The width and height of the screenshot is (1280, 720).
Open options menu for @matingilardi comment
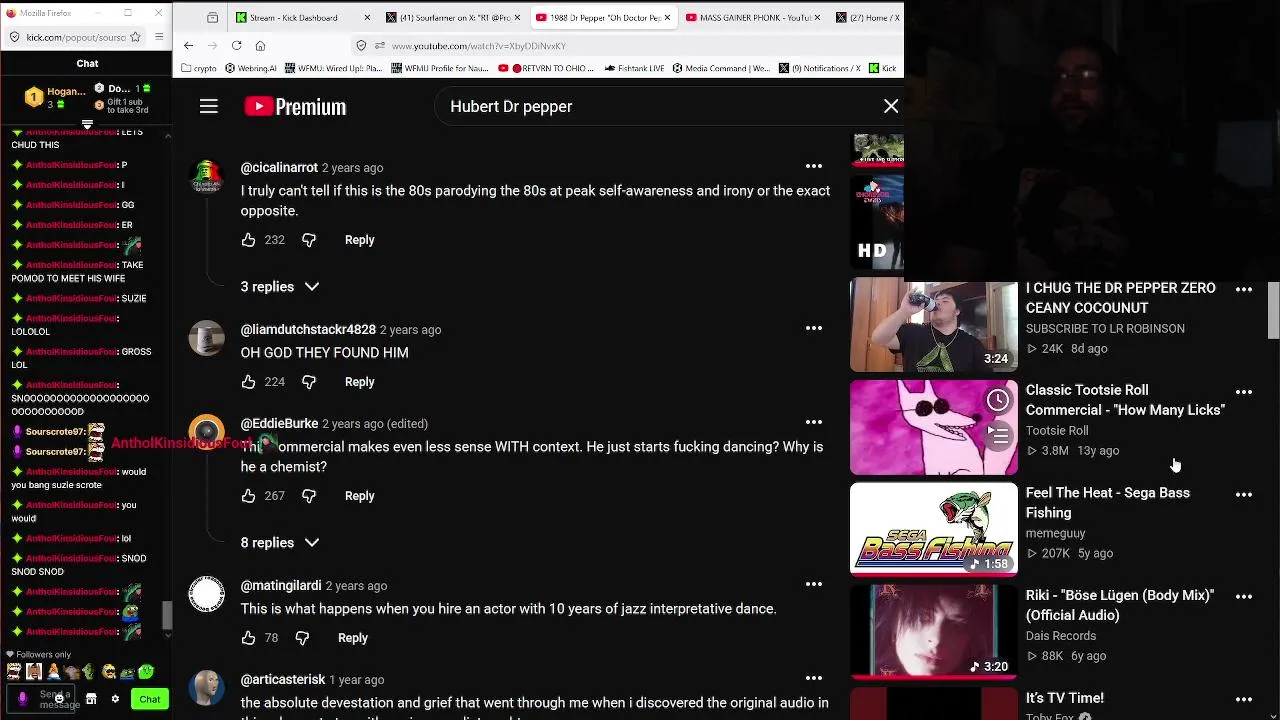click(x=814, y=584)
